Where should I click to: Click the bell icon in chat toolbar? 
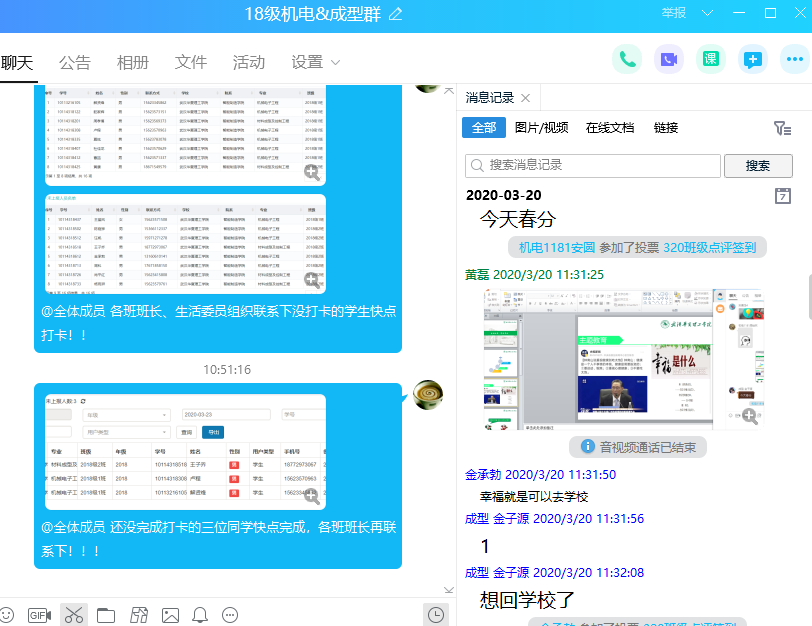click(x=200, y=615)
